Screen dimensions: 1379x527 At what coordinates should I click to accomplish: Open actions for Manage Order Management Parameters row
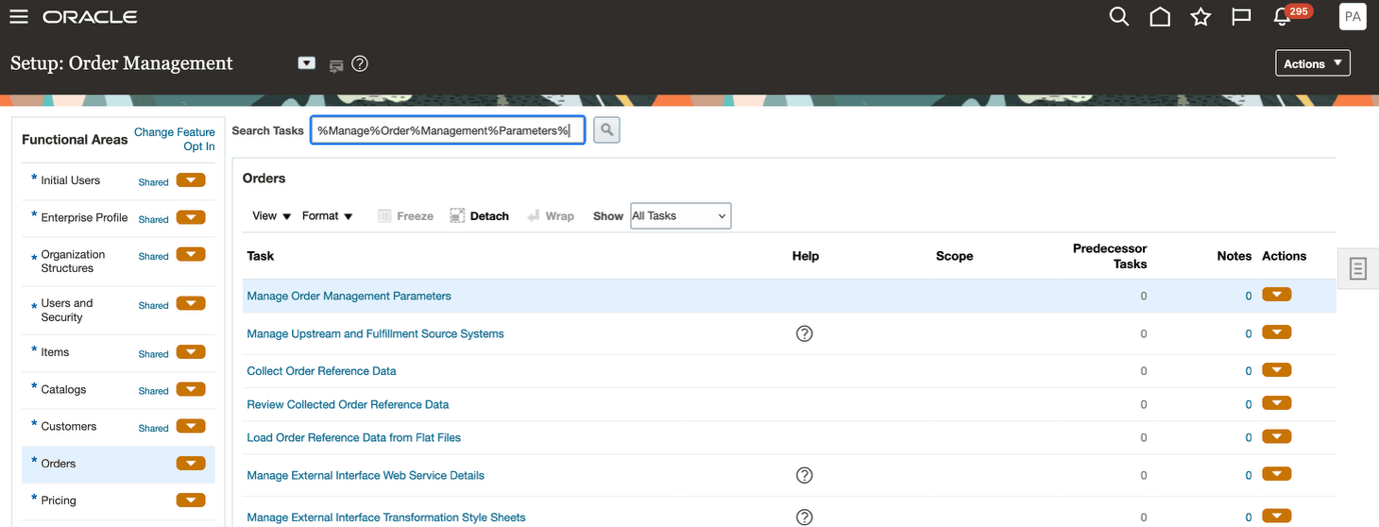point(1277,295)
